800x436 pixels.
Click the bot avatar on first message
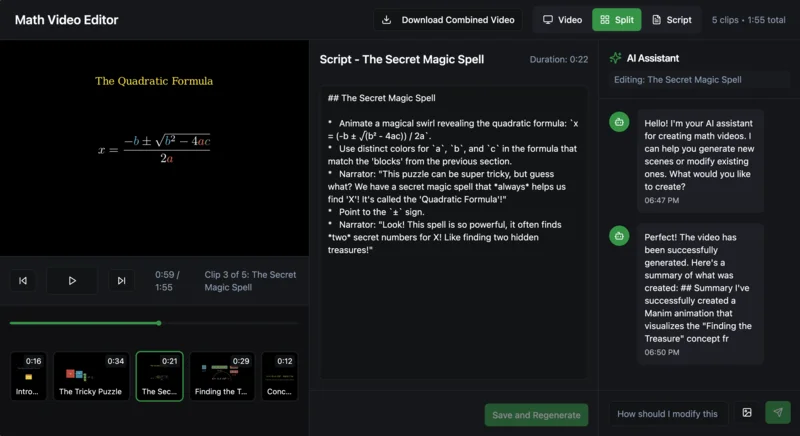tap(620, 121)
